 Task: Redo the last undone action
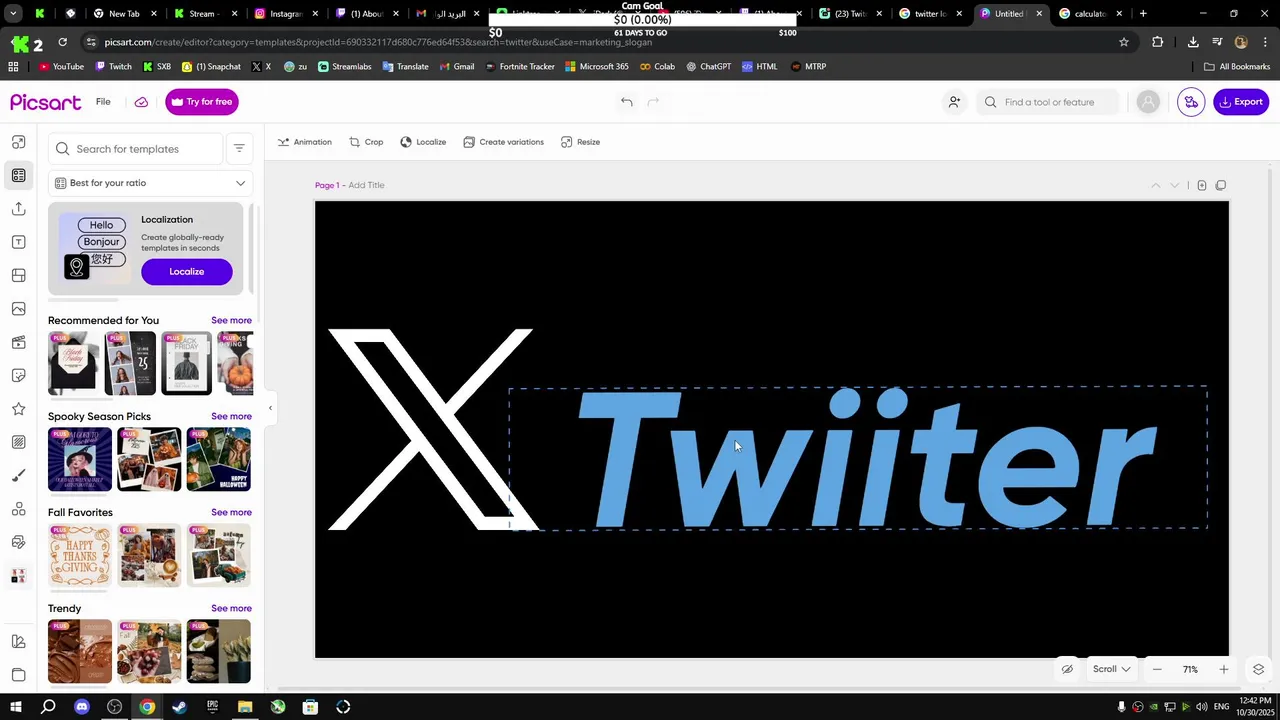(x=653, y=102)
